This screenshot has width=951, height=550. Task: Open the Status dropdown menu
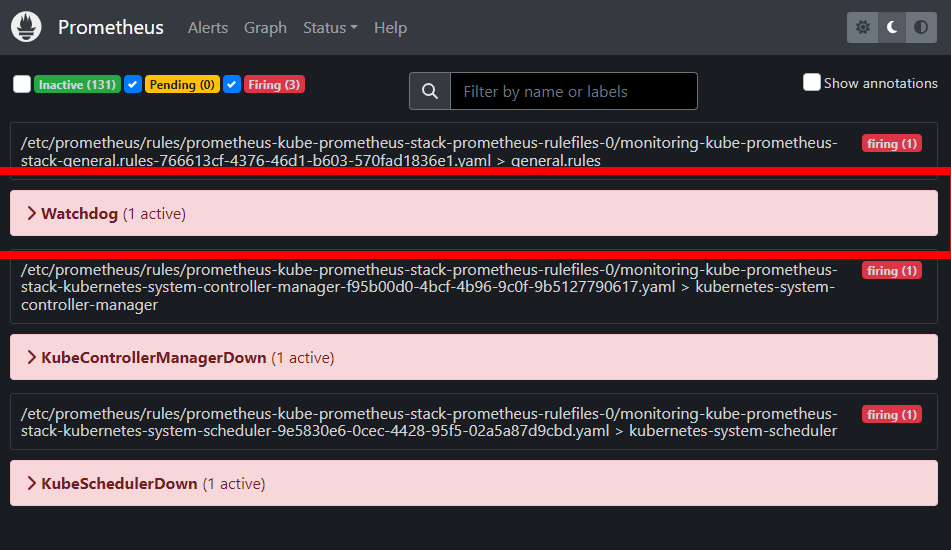(x=330, y=28)
